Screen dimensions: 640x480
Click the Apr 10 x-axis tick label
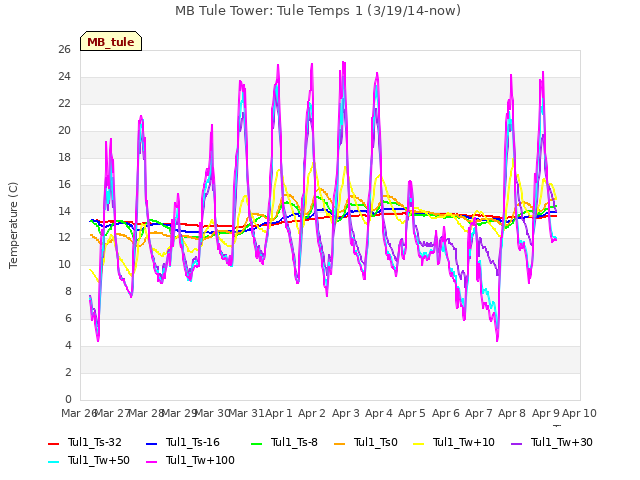[x=579, y=413]
